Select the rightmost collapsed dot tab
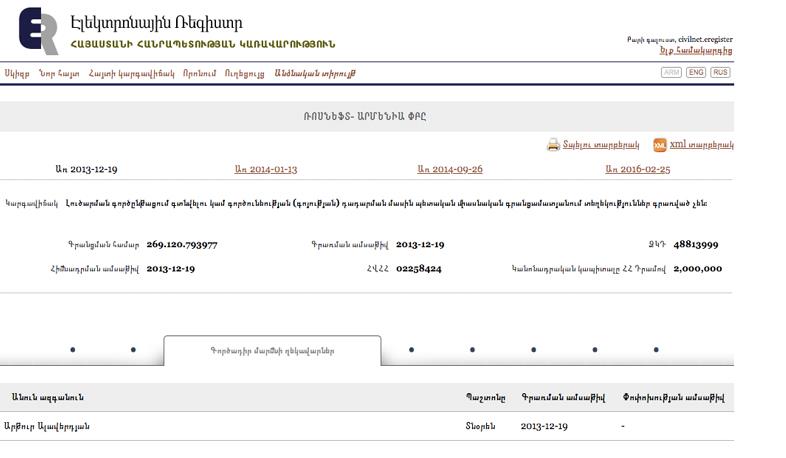 (656, 350)
